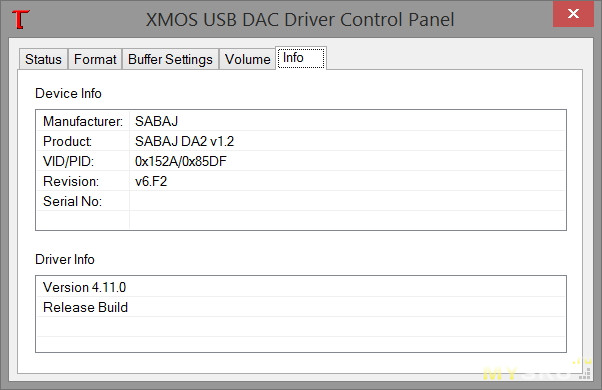
Task: Select the empty Serial No value cell
Action: tap(347, 201)
